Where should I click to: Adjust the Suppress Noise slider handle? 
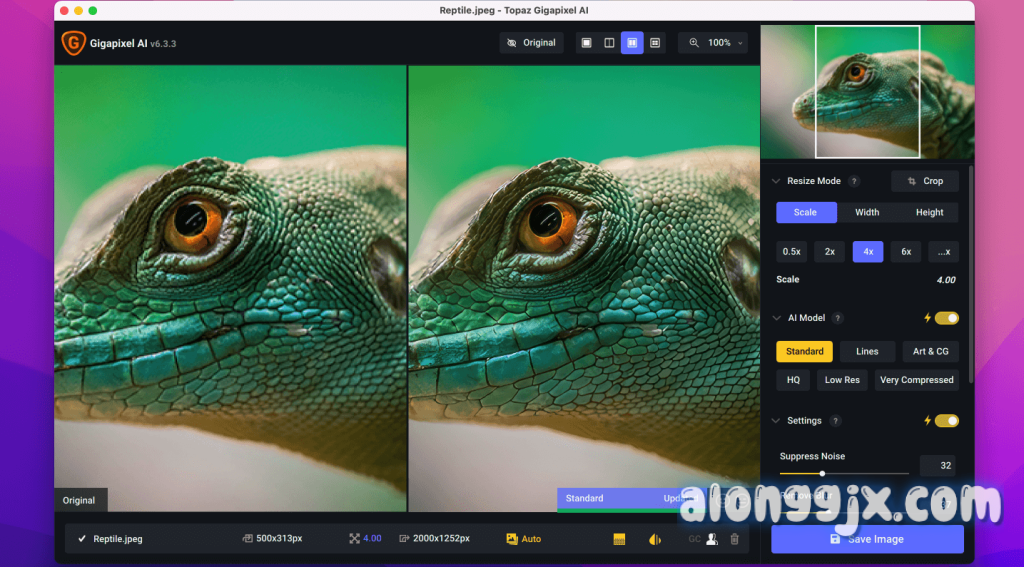(822, 473)
